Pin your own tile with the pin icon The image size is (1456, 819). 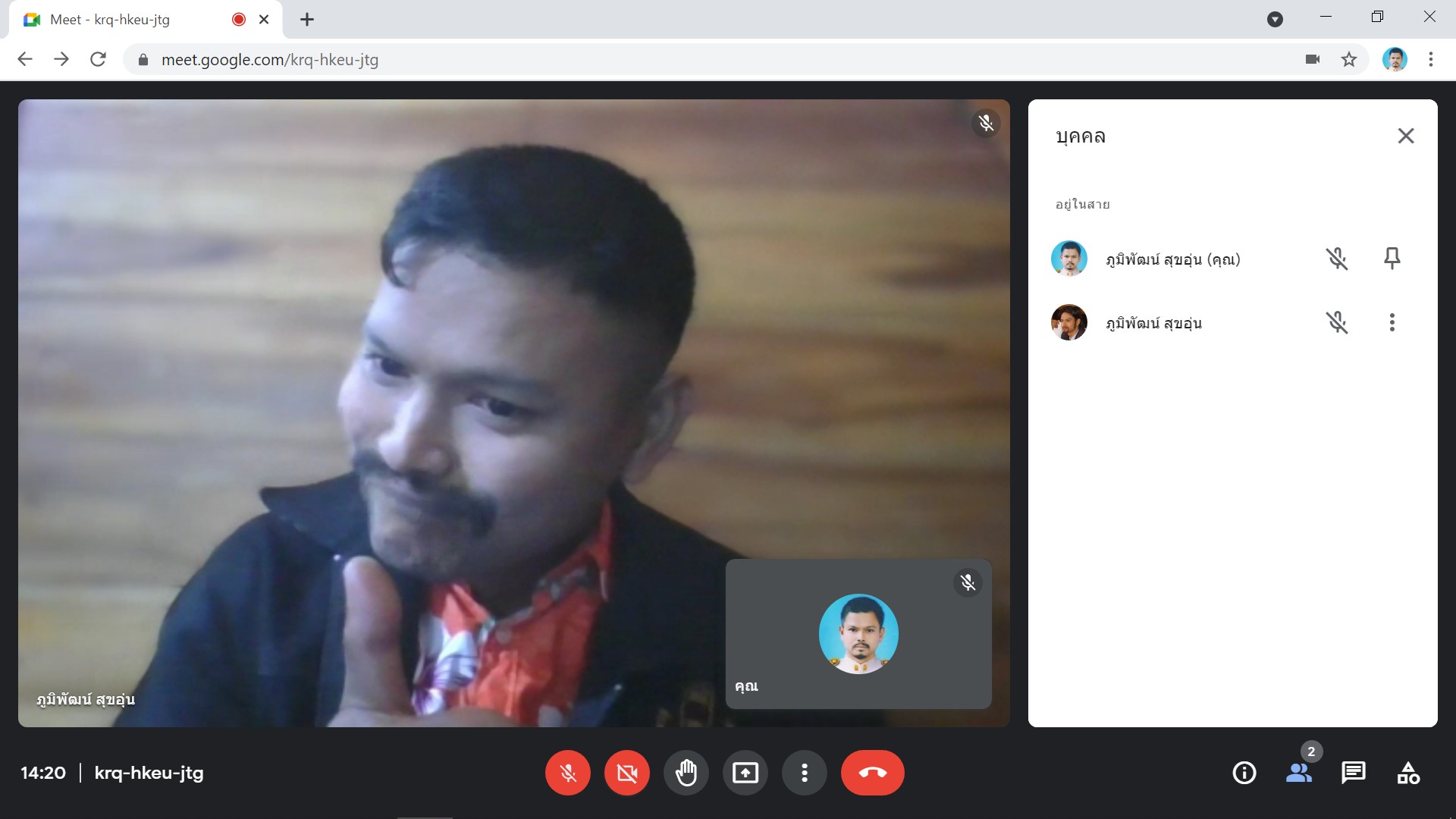coord(1392,259)
